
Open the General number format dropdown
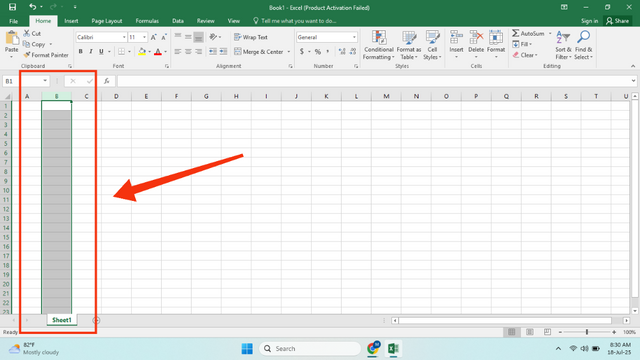pos(354,37)
